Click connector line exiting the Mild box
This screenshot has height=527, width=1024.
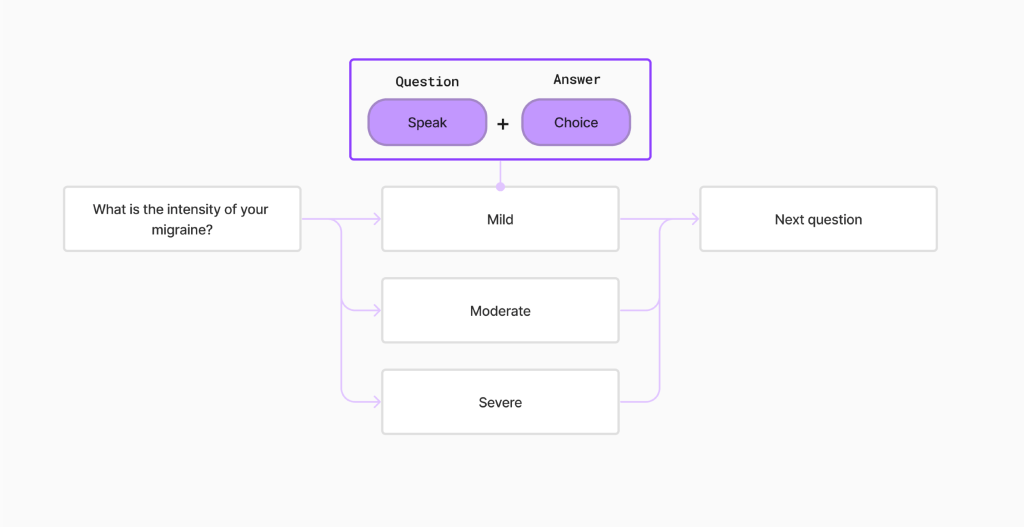point(640,219)
